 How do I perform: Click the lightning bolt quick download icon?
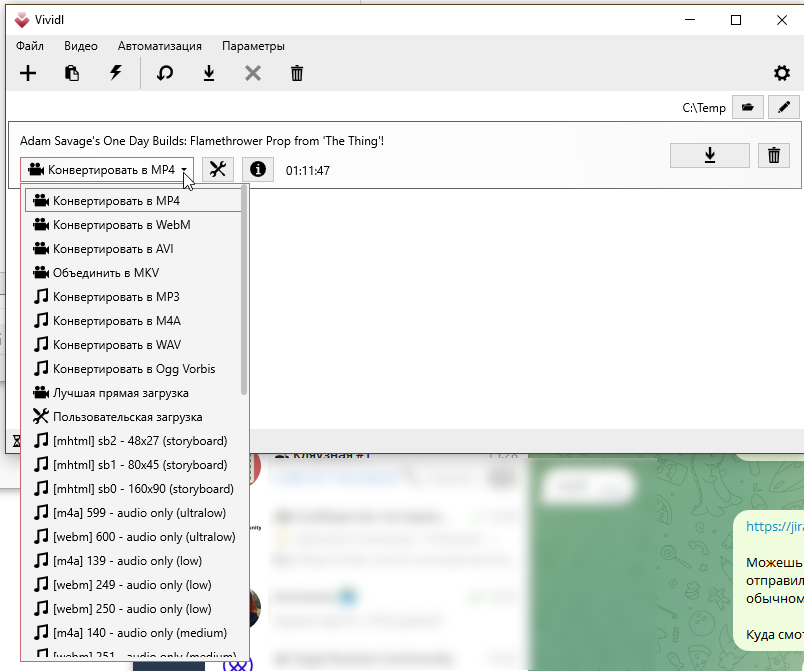116,73
